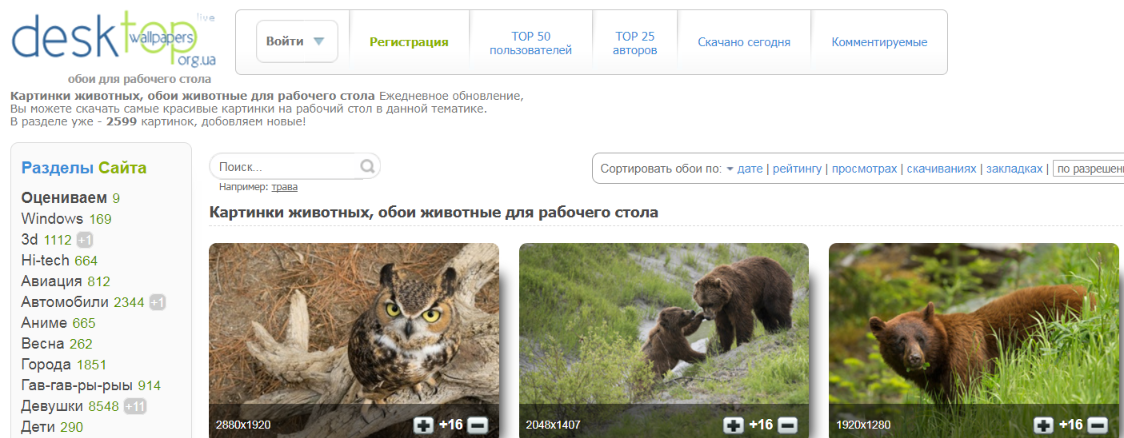Open the Войти login dropdown

click(x=296, y=42)
